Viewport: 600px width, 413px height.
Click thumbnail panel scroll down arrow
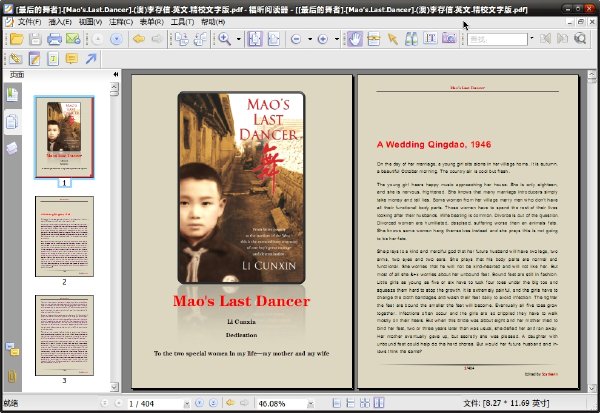click(x=114, y=387)
